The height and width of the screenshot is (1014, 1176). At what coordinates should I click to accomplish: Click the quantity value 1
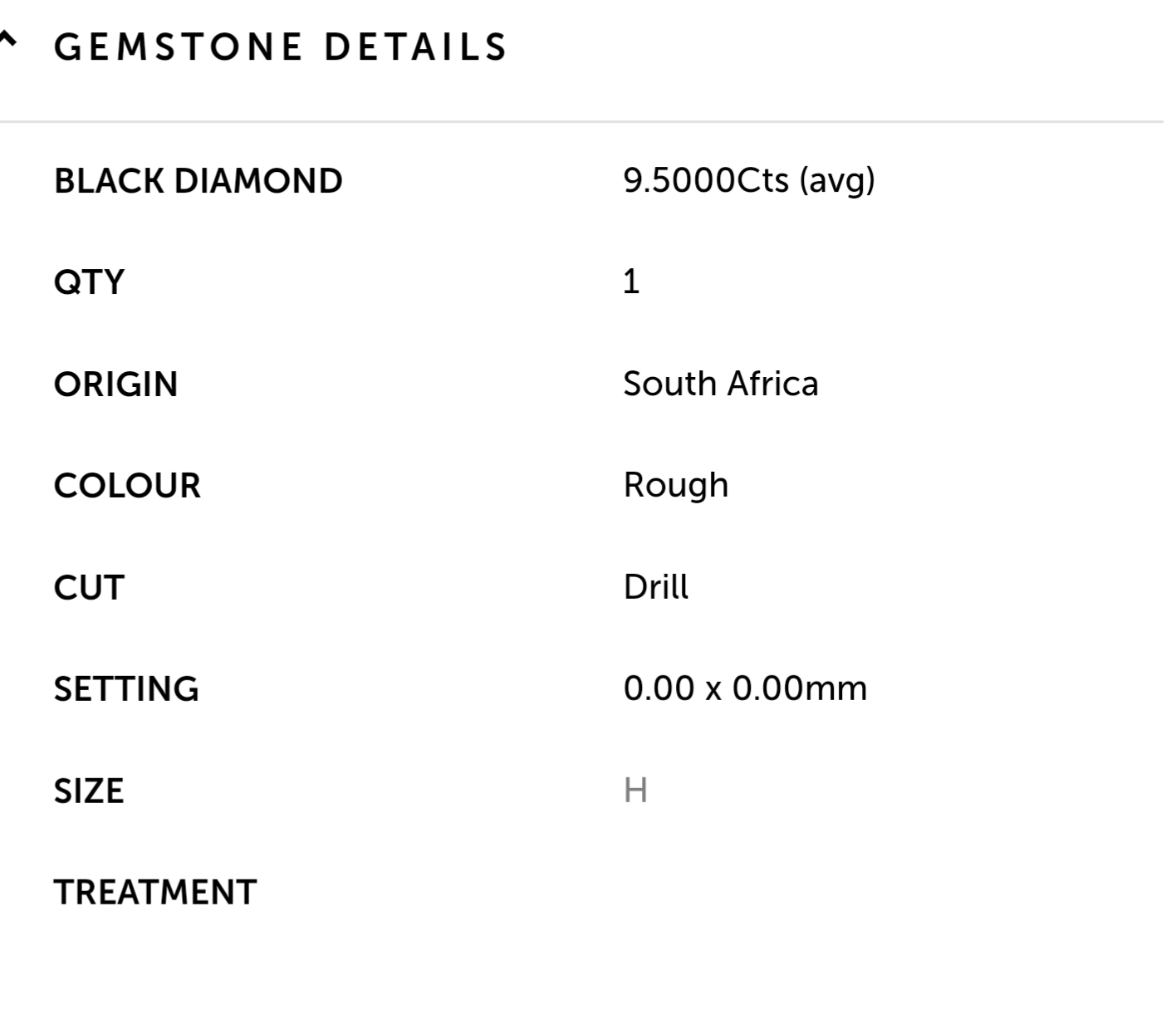pyautogui.click(x=631, y=282)
